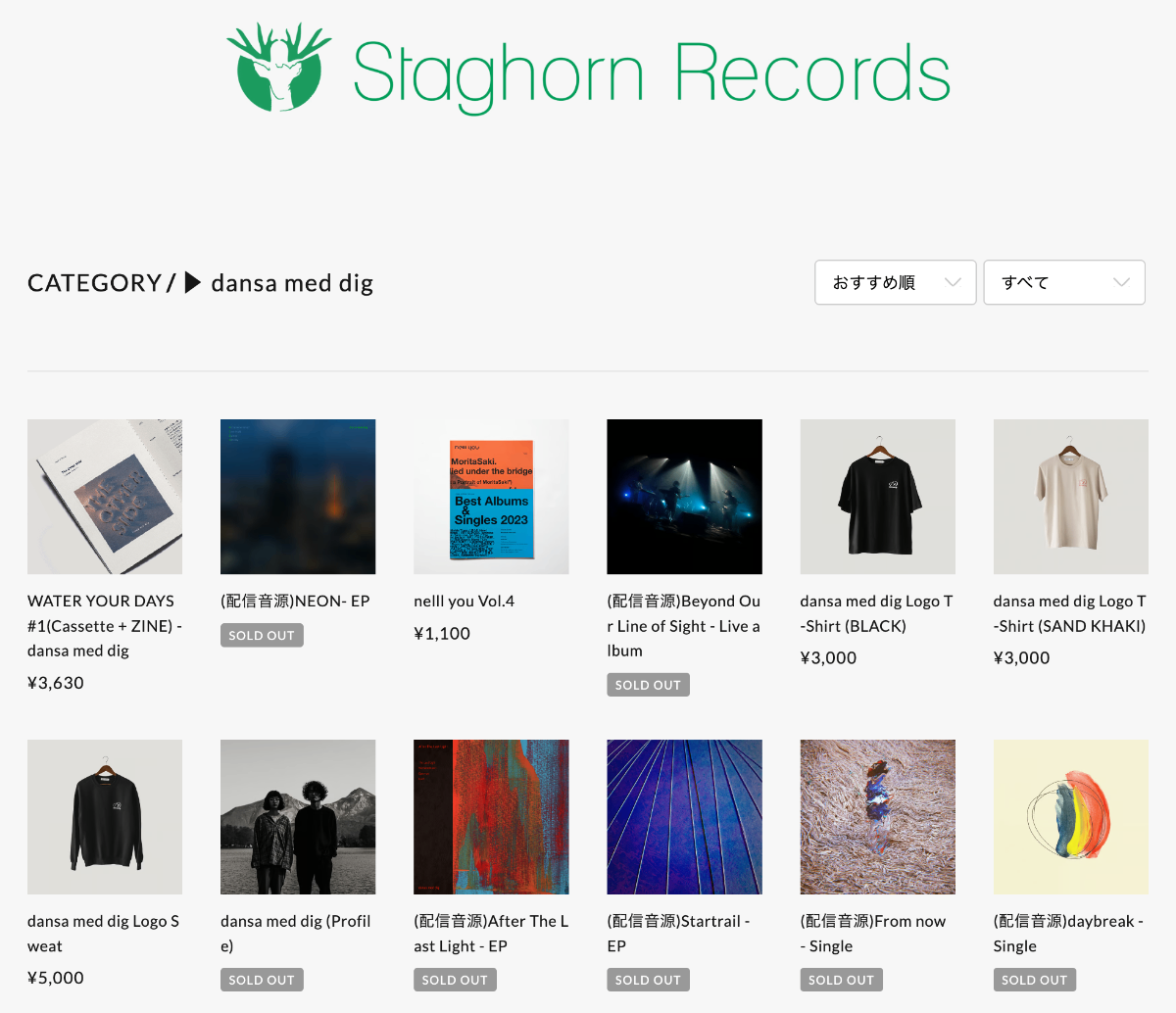Image resolution: width=1176 pixels, height=1013 pixels.
Task: Open the すべて filter dropdown
Action: (1064, 282)
